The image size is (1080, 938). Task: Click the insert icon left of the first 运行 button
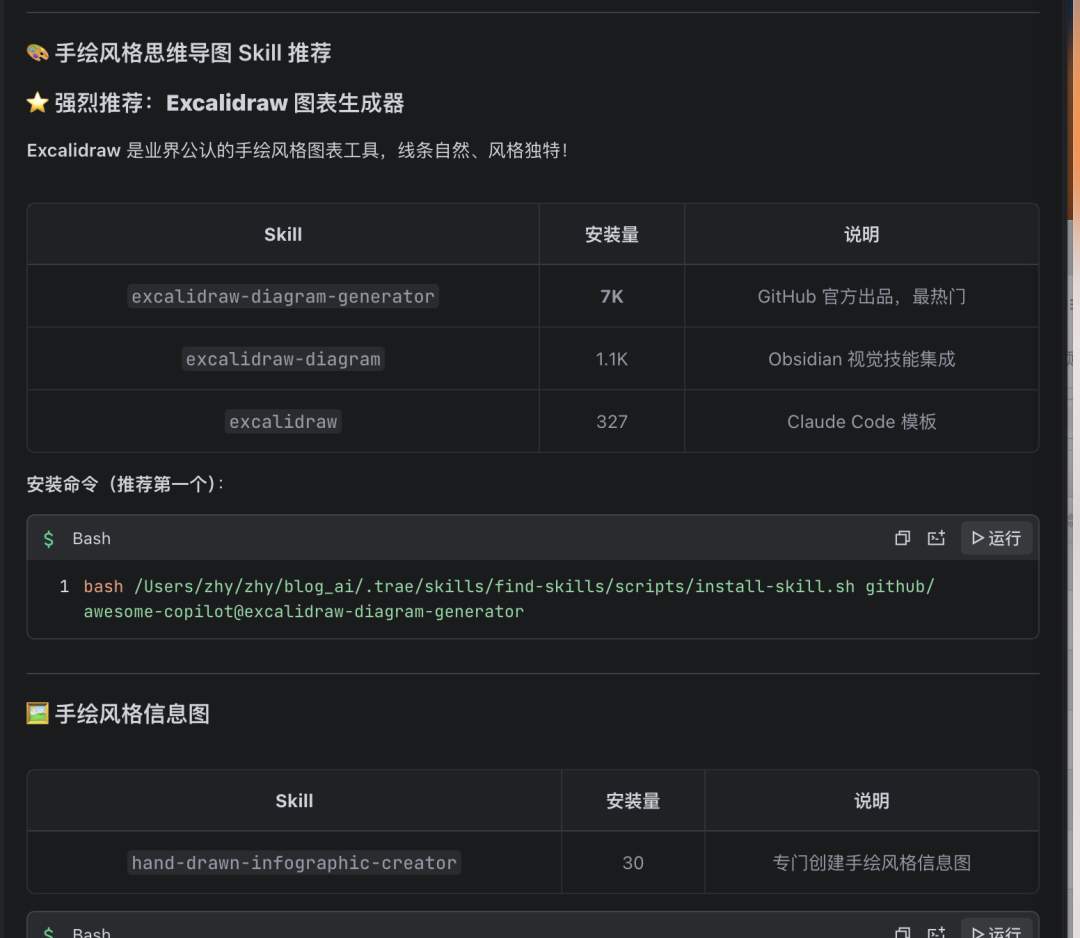[x=936, y=538]
